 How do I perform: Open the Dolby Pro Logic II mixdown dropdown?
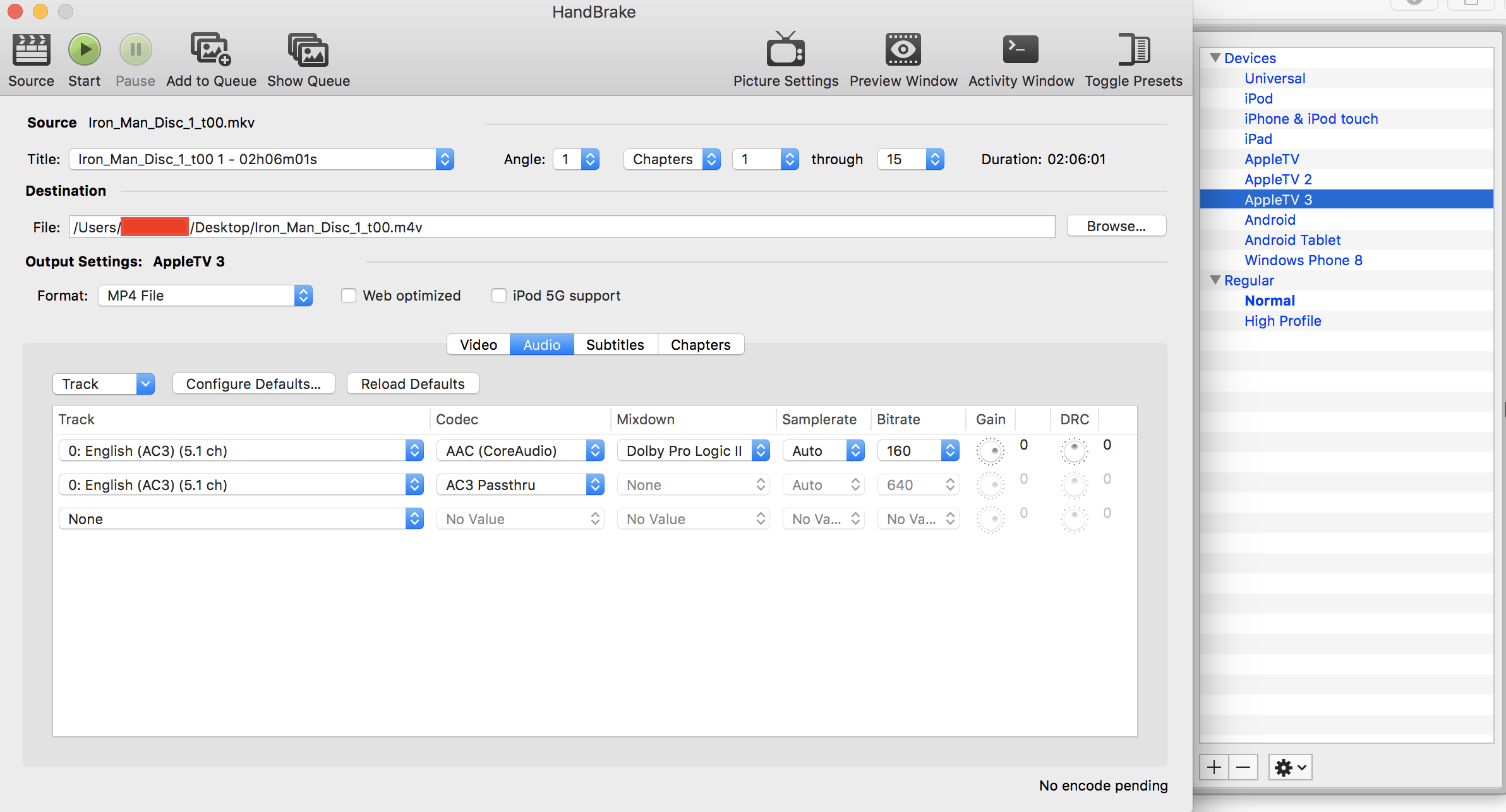(x=693, y=451)
